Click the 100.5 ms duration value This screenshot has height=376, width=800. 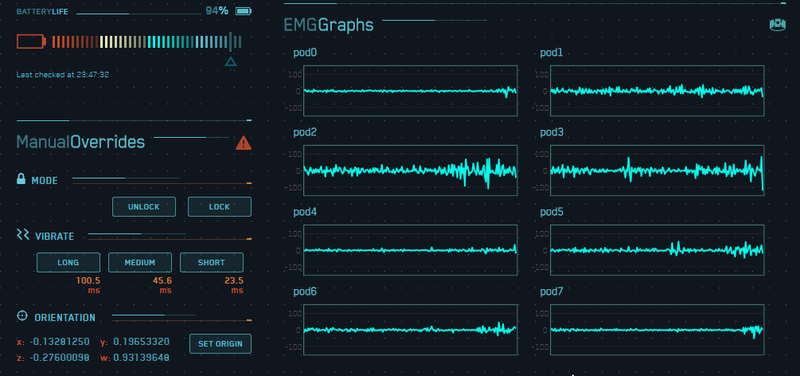88,285
